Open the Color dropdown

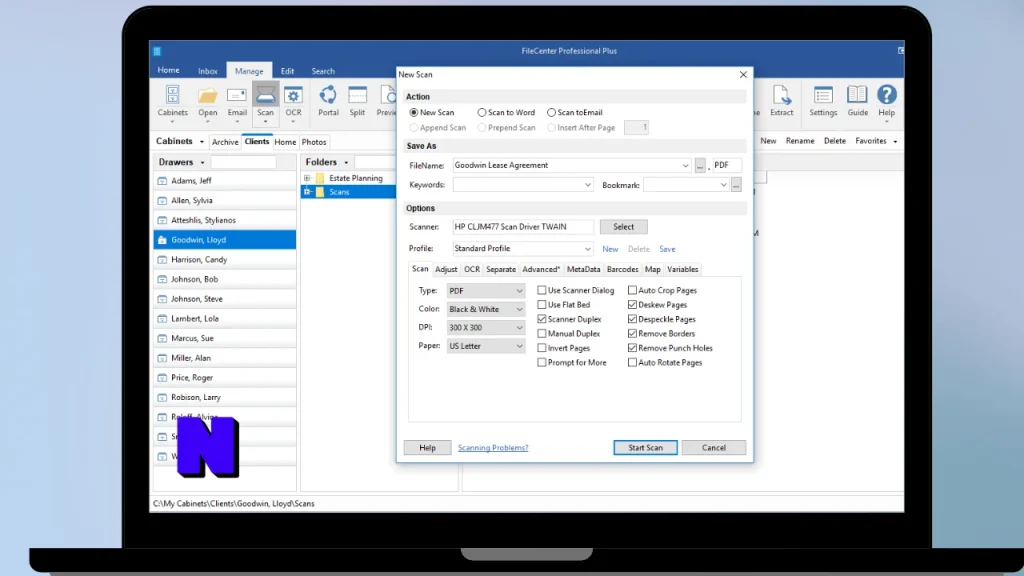pos(486,309)
